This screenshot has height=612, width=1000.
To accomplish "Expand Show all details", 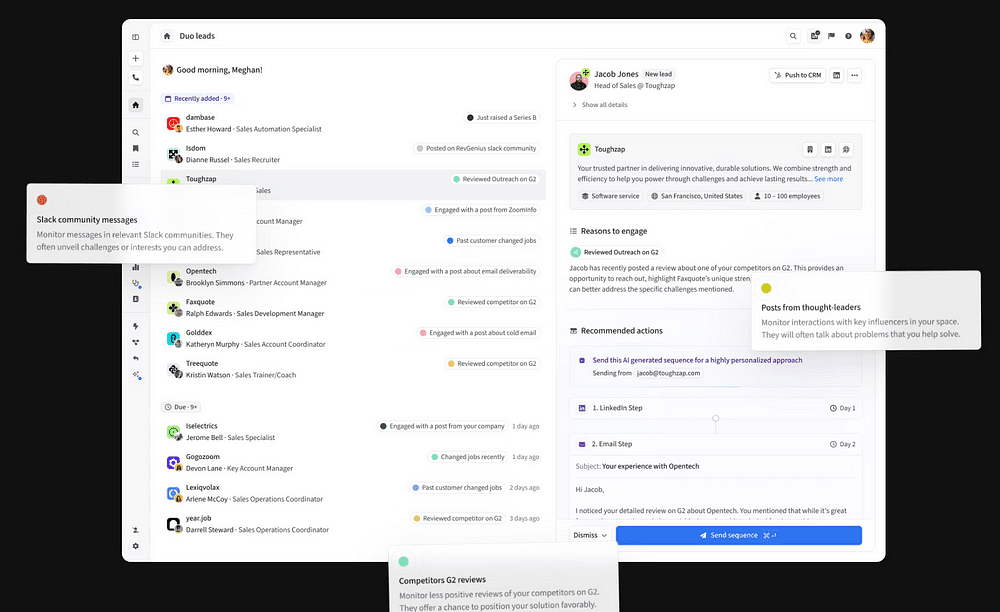I will click(x=599, y=105).
